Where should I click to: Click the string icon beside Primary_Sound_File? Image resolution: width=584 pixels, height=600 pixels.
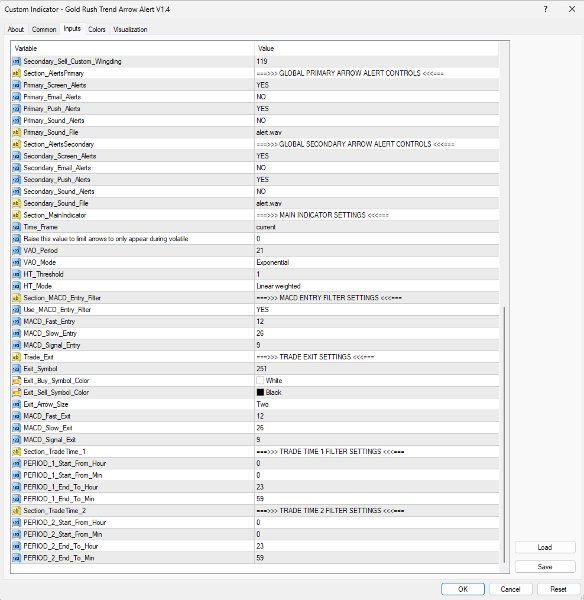[x=16, y=132]
